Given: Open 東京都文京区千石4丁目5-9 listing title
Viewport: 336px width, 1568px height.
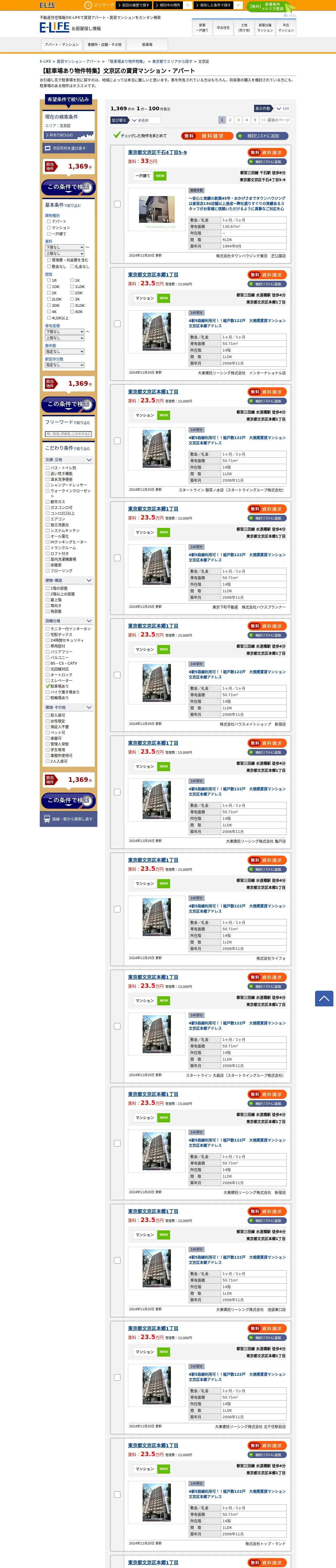Looking at the screenshot, I should pos(157,153).
